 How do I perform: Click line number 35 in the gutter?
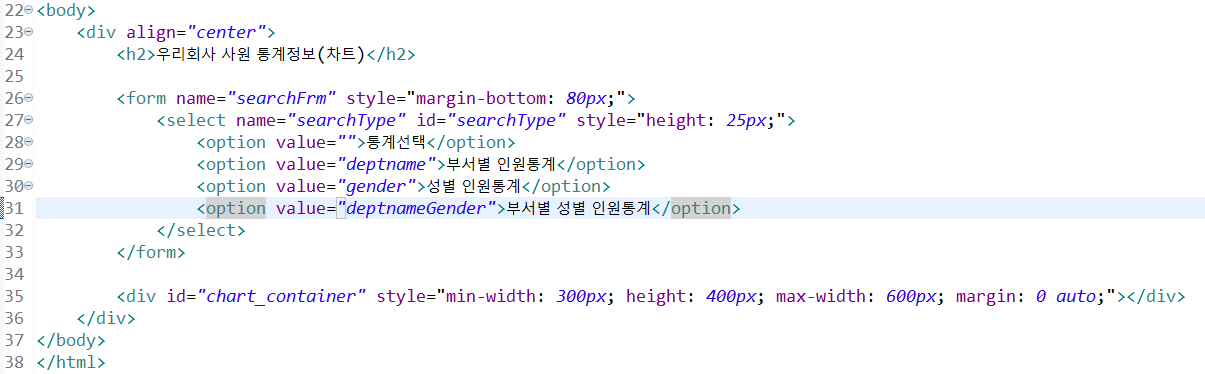point(13,296)
